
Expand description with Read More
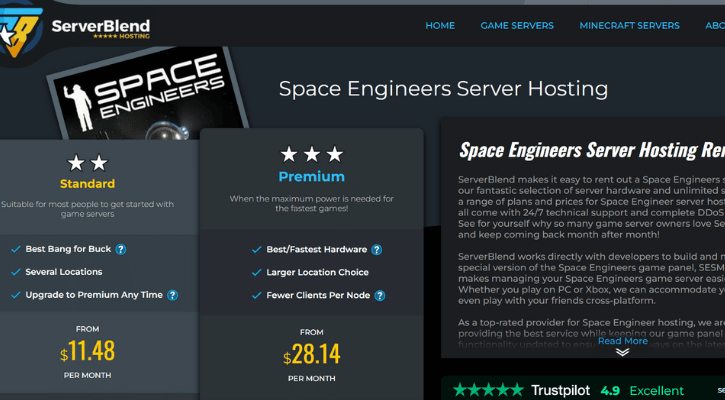pyautogui.click(x=622, y=341)
